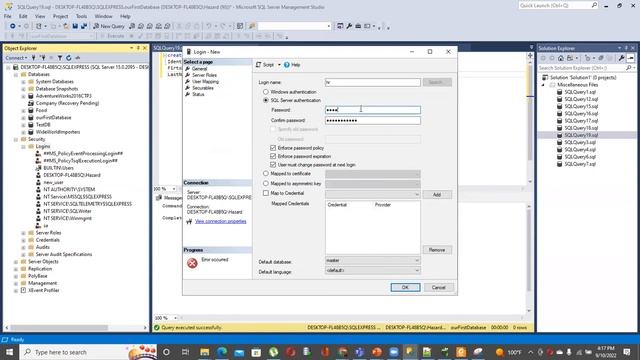Open the Default database dropdown
Image resolution: width=640 pixels, height=360 pixels.
[373, 260]
